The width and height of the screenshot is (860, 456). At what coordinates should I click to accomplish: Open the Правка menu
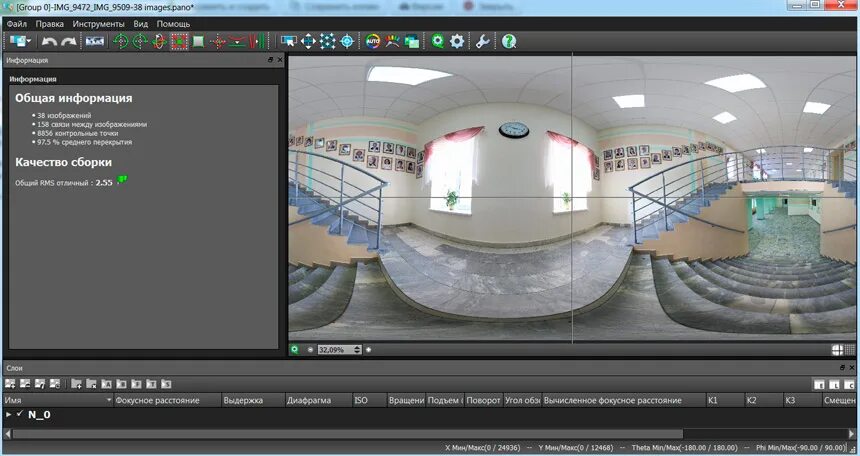49,24
